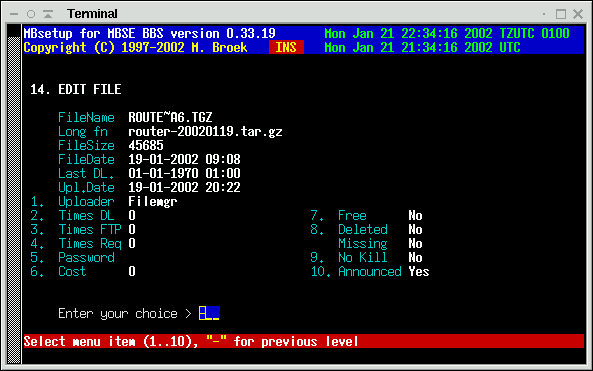
Task: Click the Missing value No
Action: [x=415, y=244]
